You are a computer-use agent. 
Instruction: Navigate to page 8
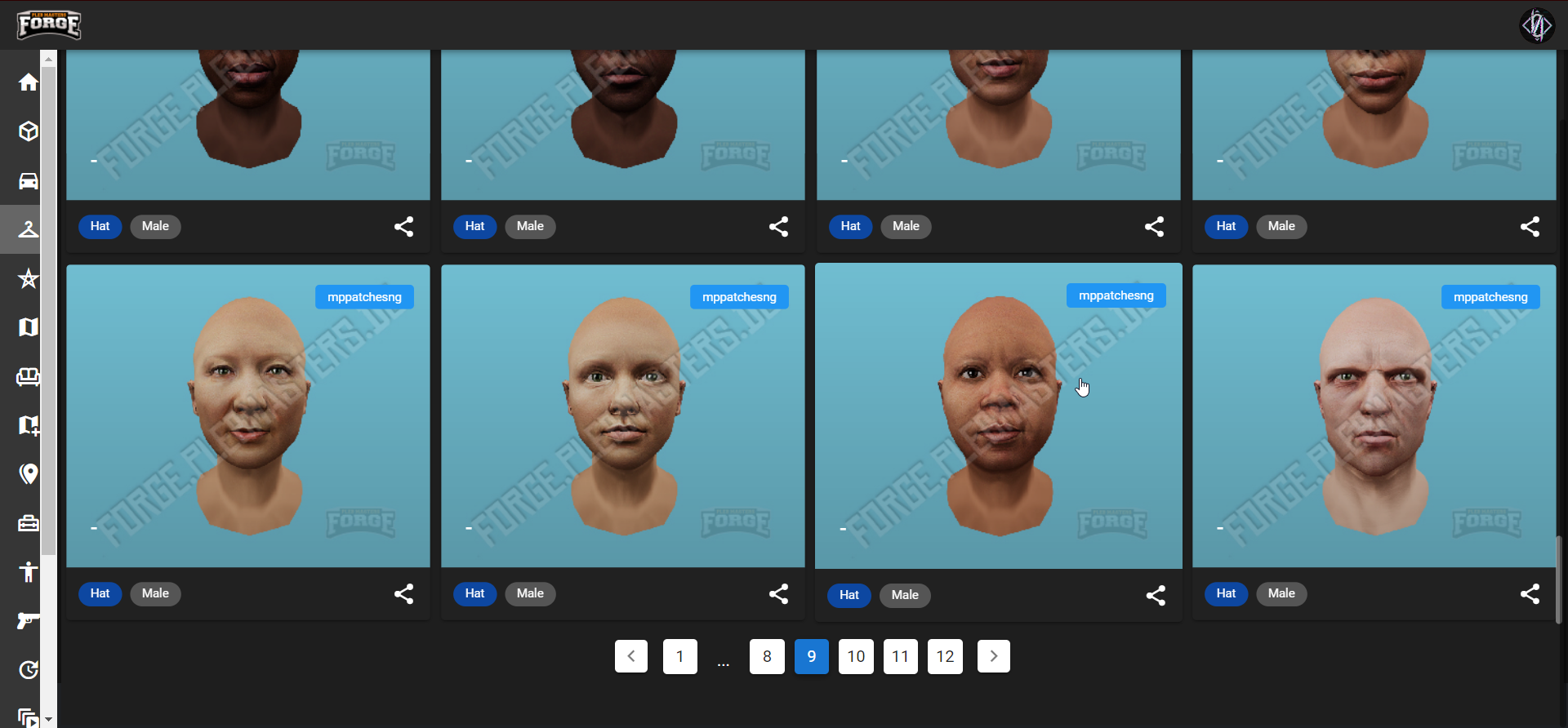pyautogui.click(x=767, y=656)
